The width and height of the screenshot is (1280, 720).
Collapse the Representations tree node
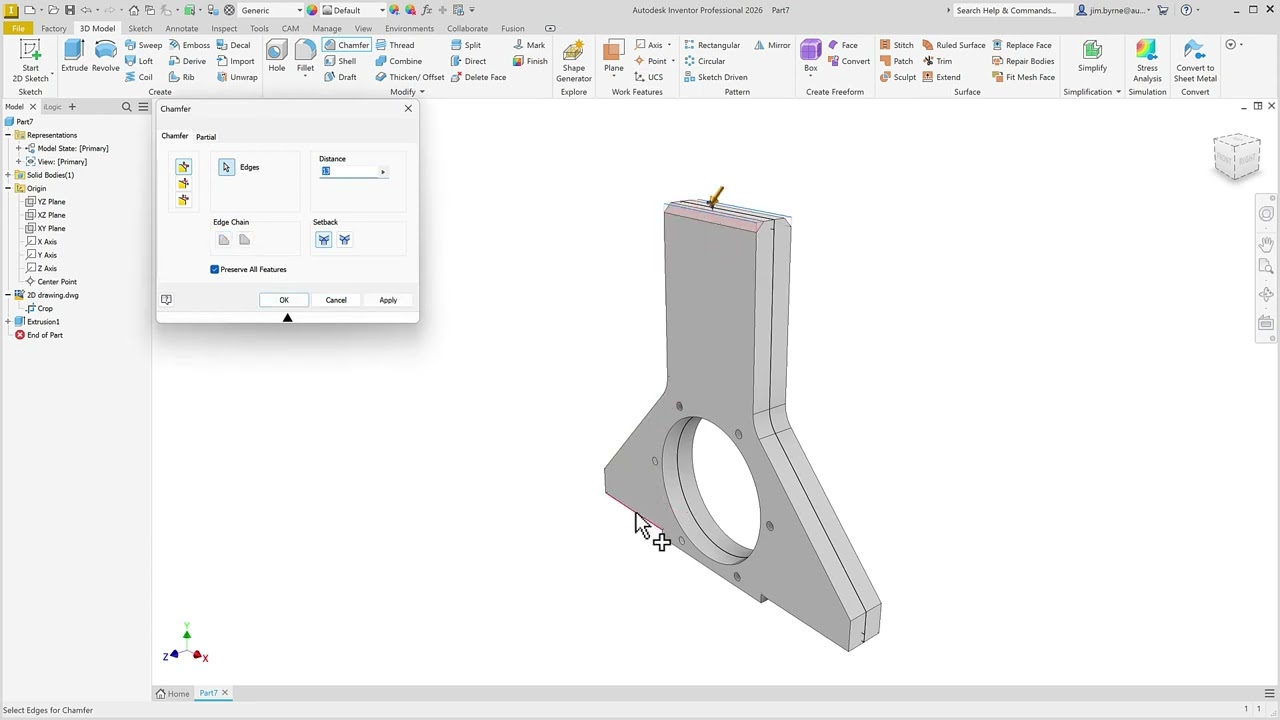click(8, 135)
